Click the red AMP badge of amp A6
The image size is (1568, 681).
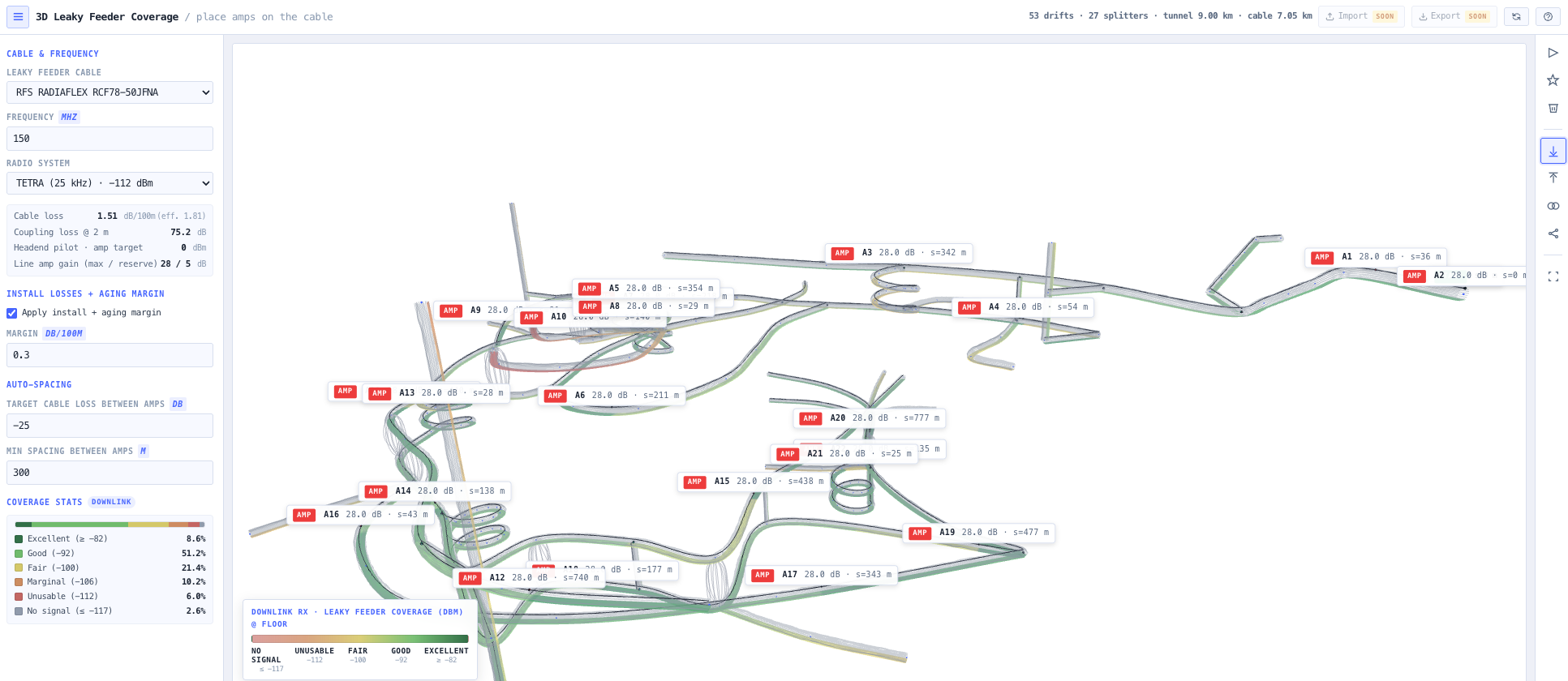555,396
